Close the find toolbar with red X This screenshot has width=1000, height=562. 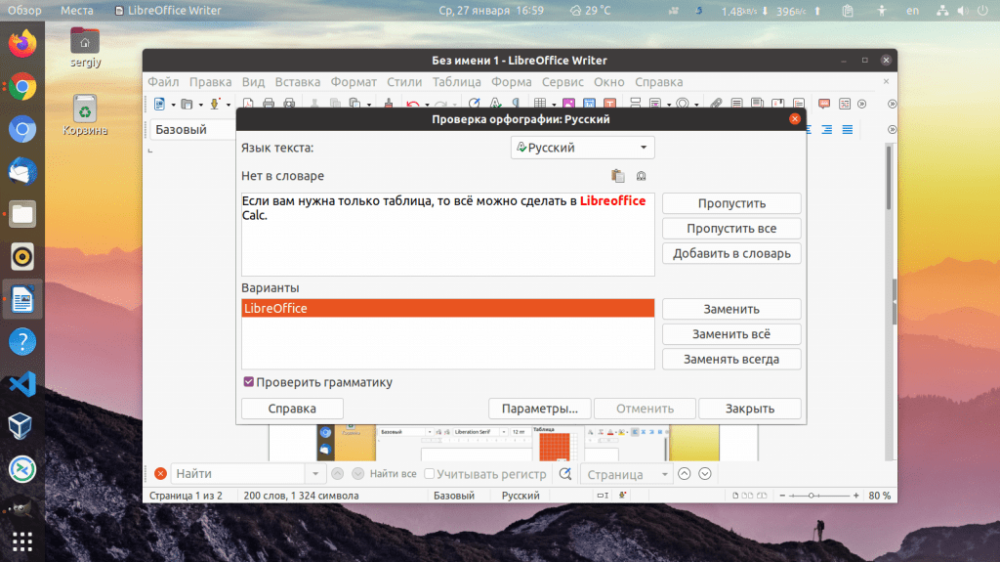160,474
